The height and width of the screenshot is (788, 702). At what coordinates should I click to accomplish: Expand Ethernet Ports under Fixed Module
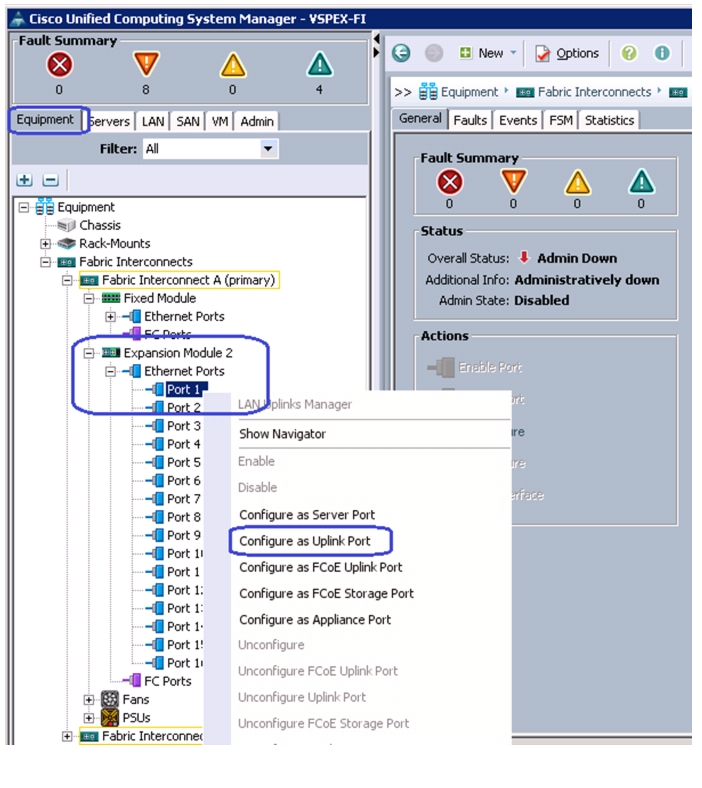111,317
